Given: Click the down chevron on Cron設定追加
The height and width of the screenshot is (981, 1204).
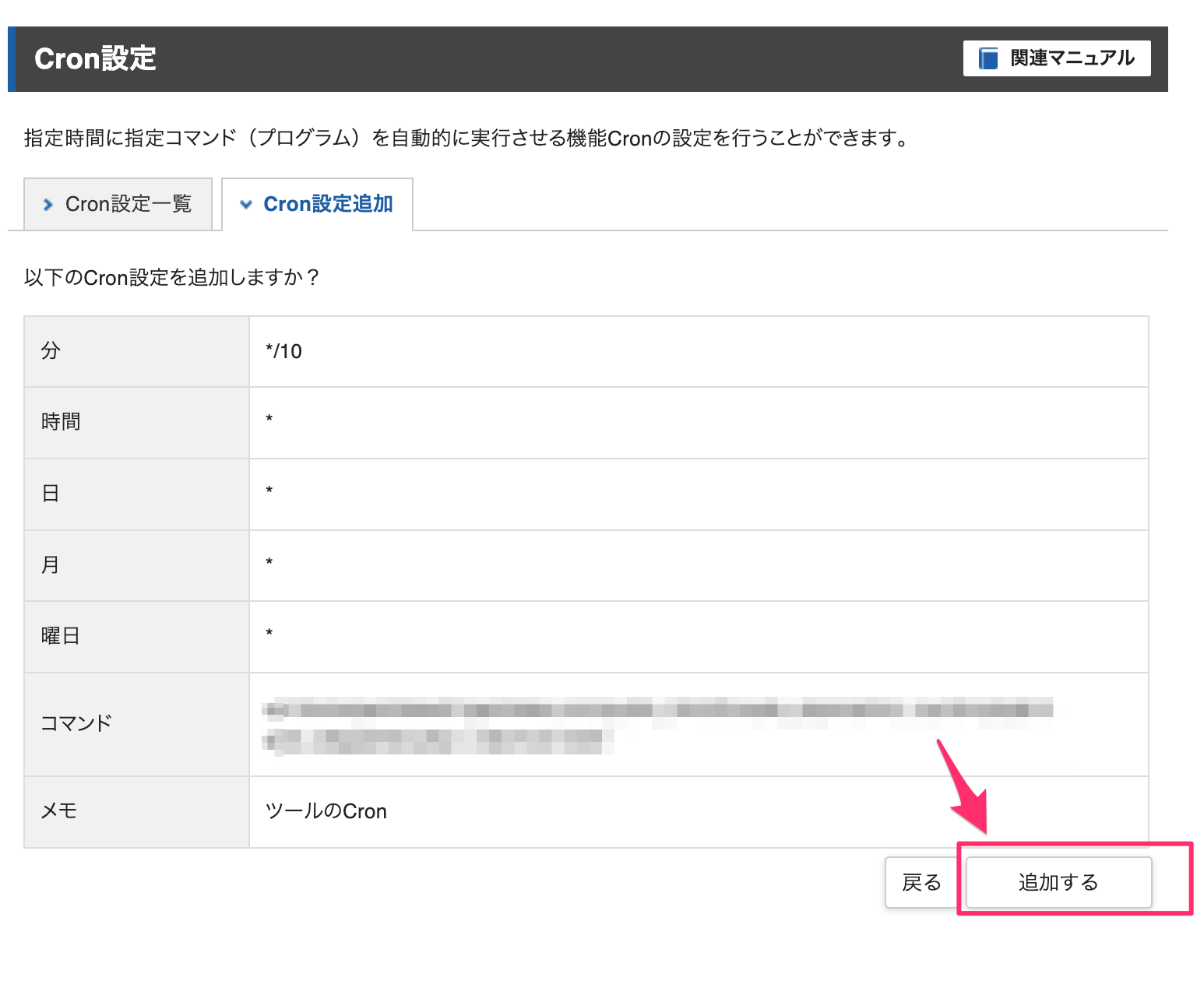Looking at the screenshot, I should 246,205.
